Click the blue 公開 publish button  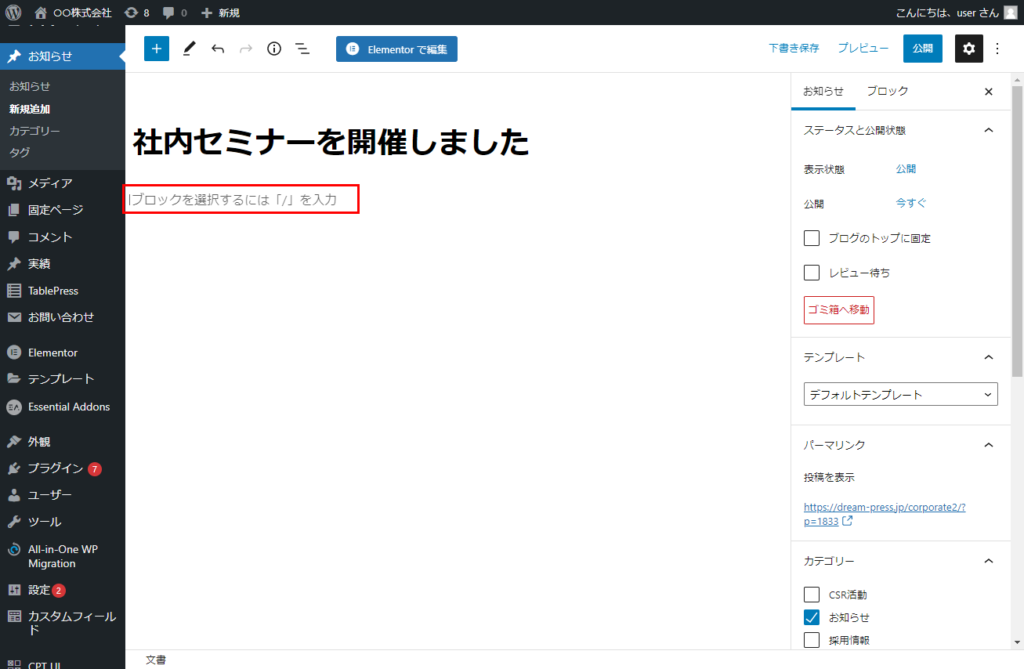[922, 48]
